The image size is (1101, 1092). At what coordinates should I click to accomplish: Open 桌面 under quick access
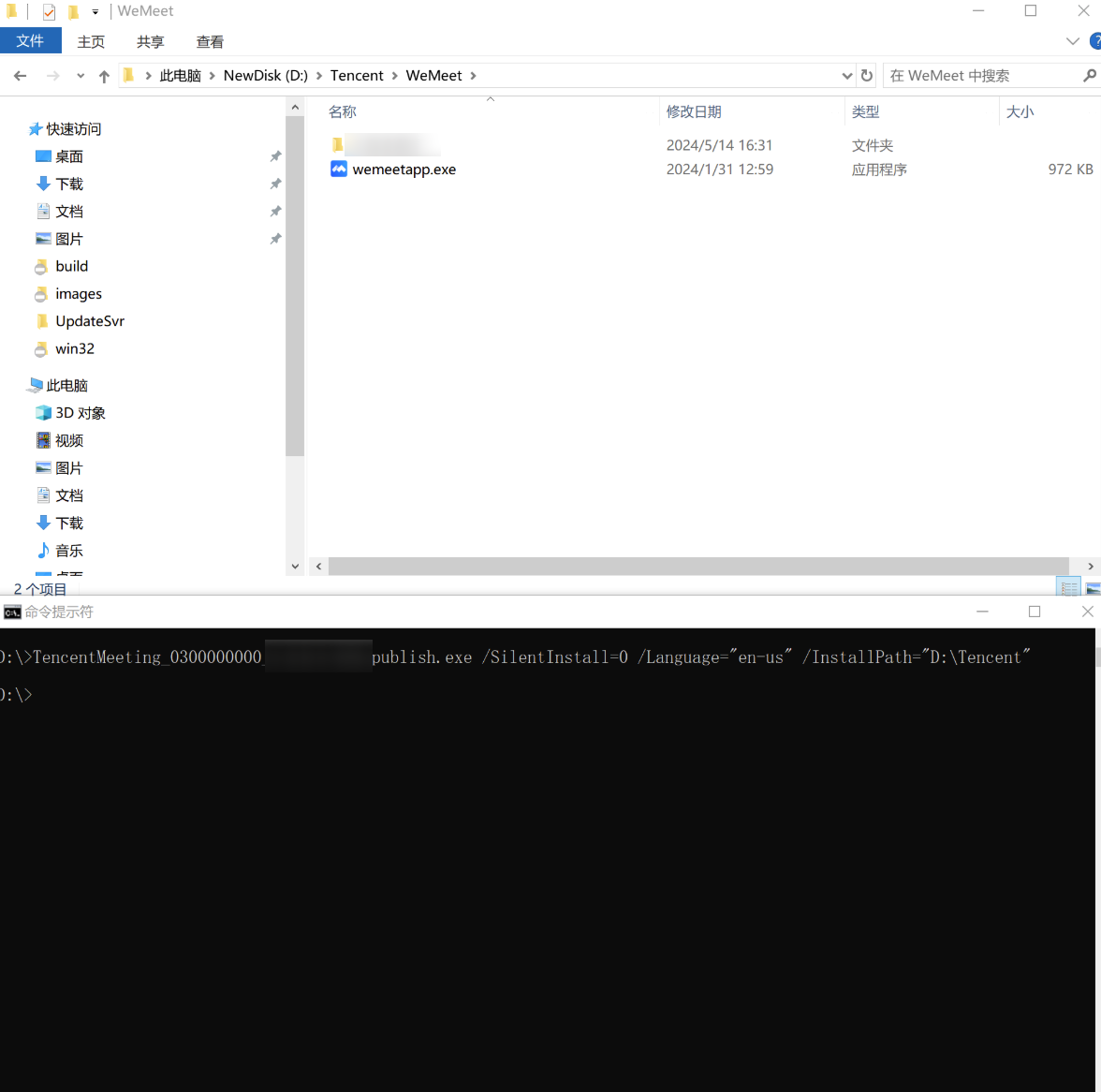pyautogui.click(x=69, y=156)
